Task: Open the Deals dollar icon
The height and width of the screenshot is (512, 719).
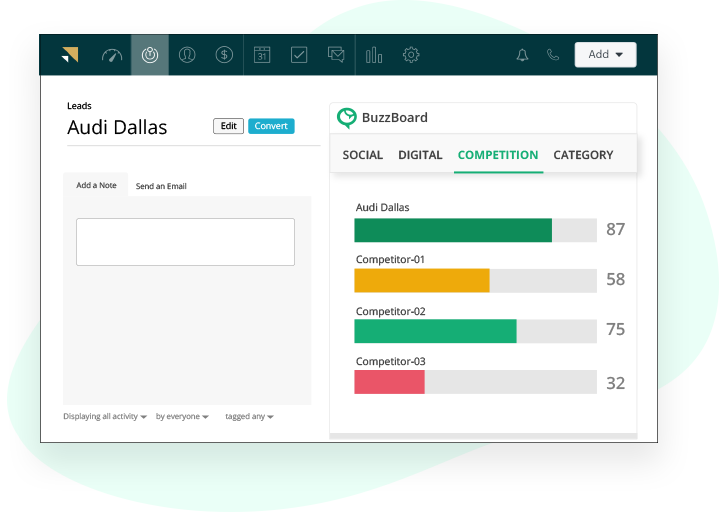Action: point(224,55)
